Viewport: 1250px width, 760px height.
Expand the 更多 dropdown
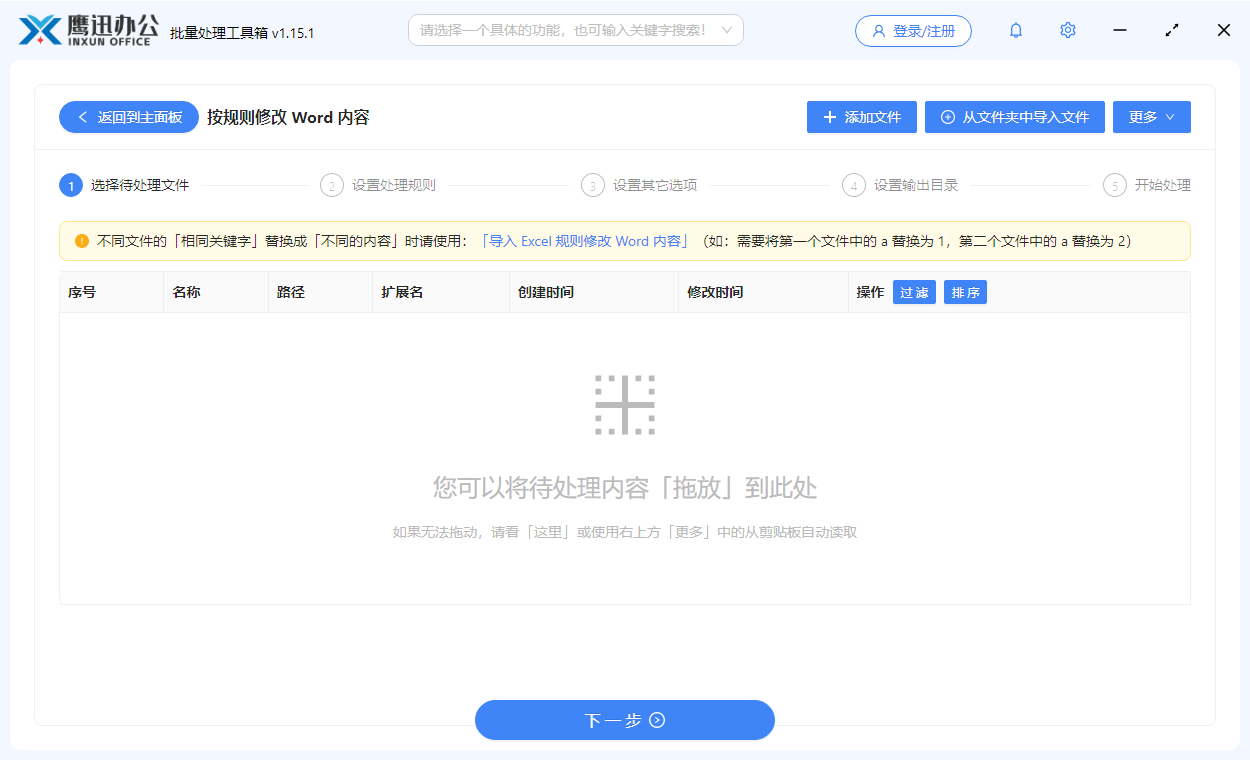(1152, 117)
